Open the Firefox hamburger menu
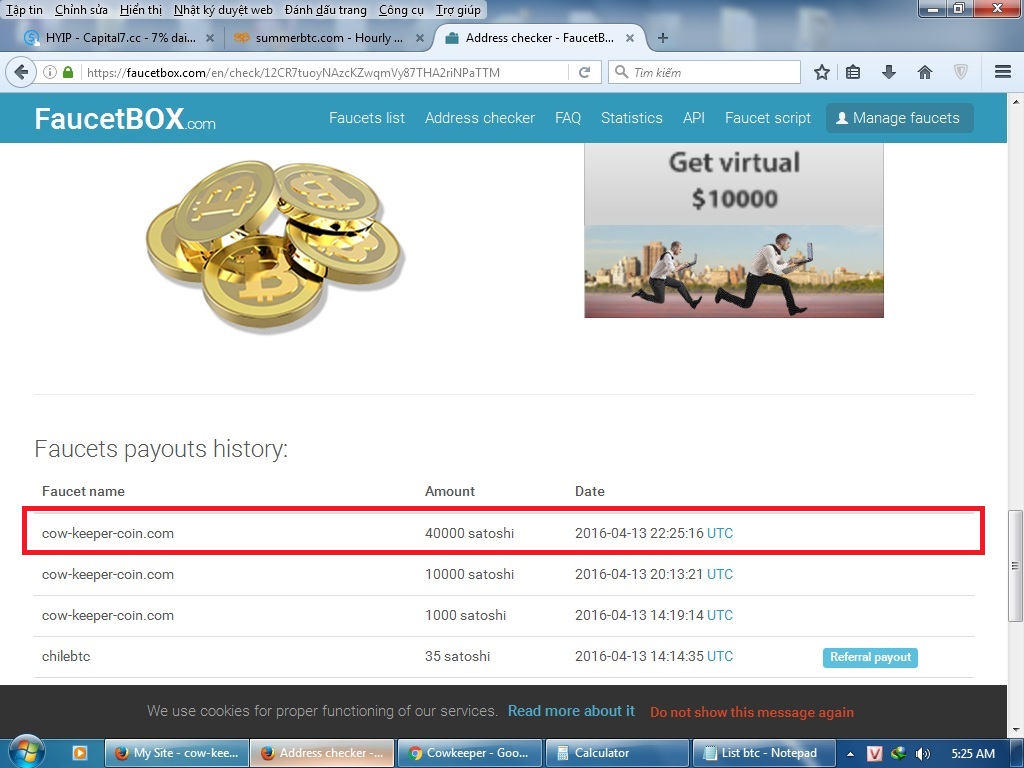The image size is (1024, 768). [x=1003, y=72]
